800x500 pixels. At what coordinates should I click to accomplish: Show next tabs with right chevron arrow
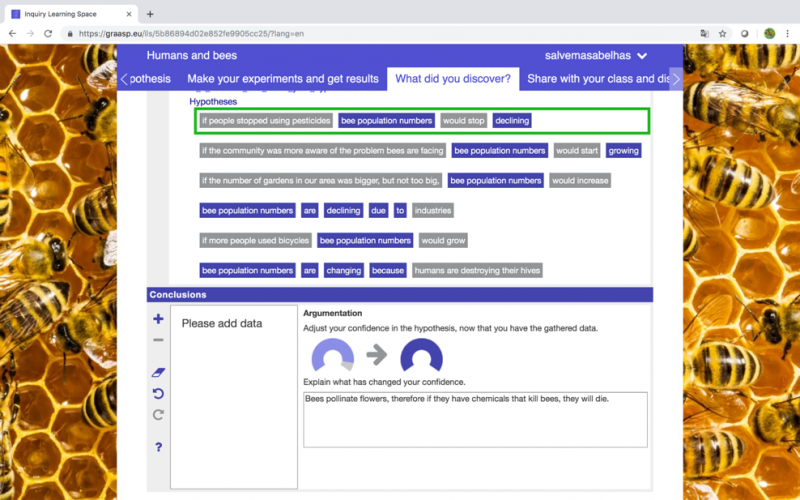point(676,79)
